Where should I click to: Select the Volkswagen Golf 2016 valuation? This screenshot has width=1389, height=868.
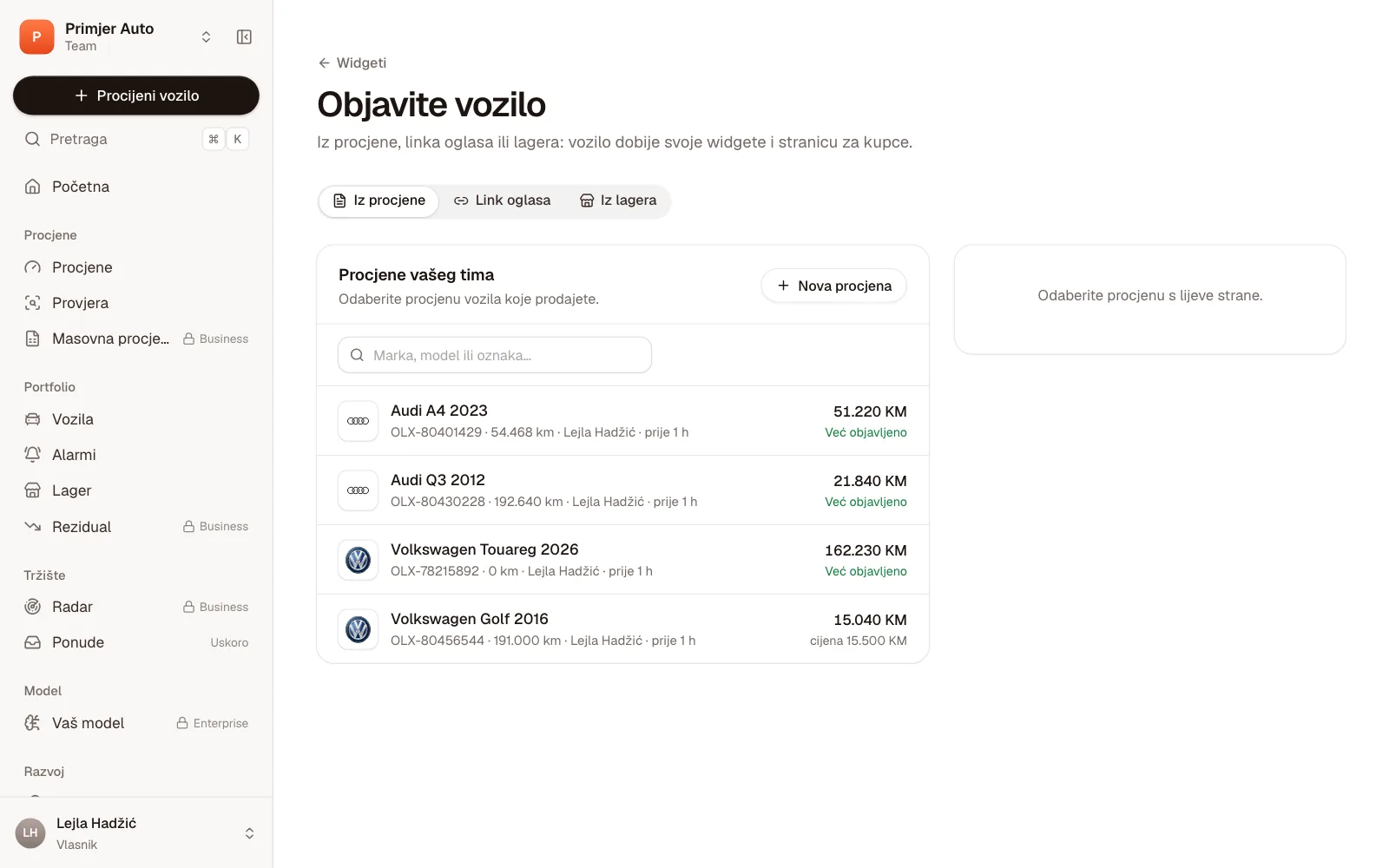coord(622,629)
